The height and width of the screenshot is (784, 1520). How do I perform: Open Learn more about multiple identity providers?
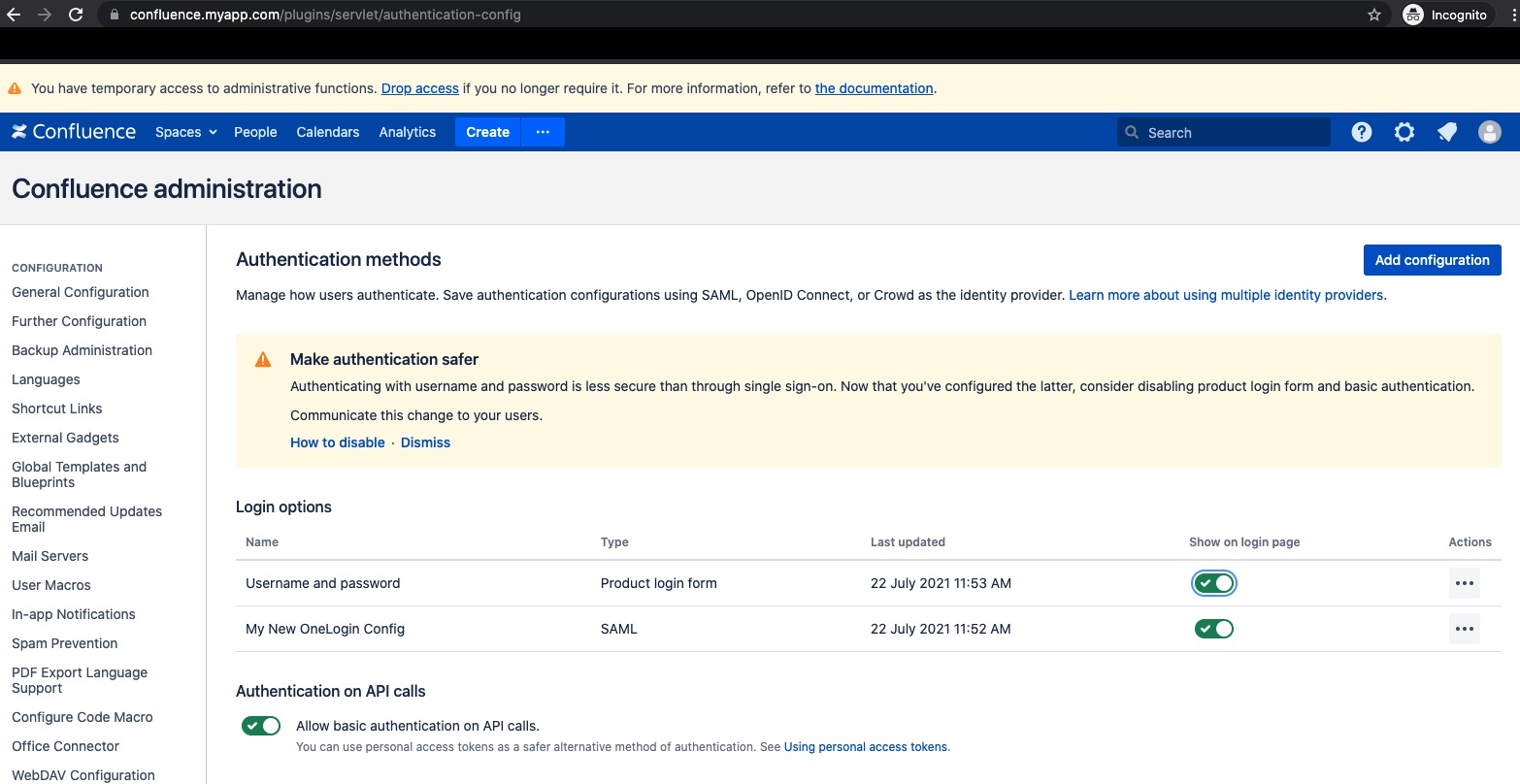pos(1228,295)
